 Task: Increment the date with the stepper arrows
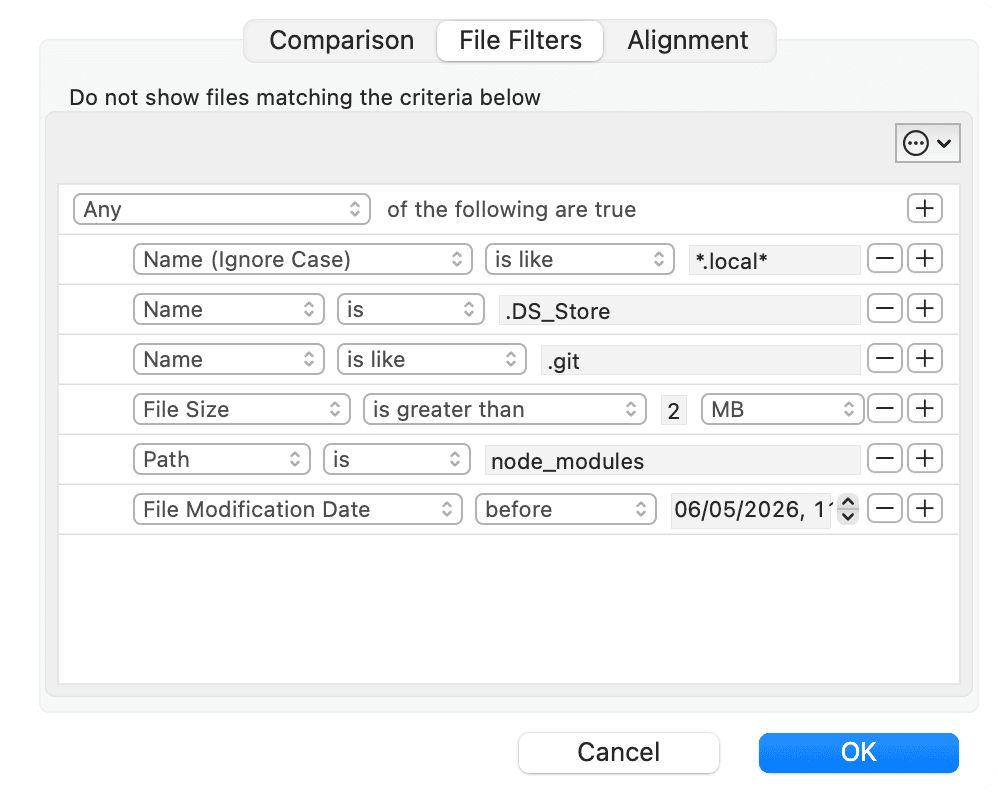pos(847,502)
